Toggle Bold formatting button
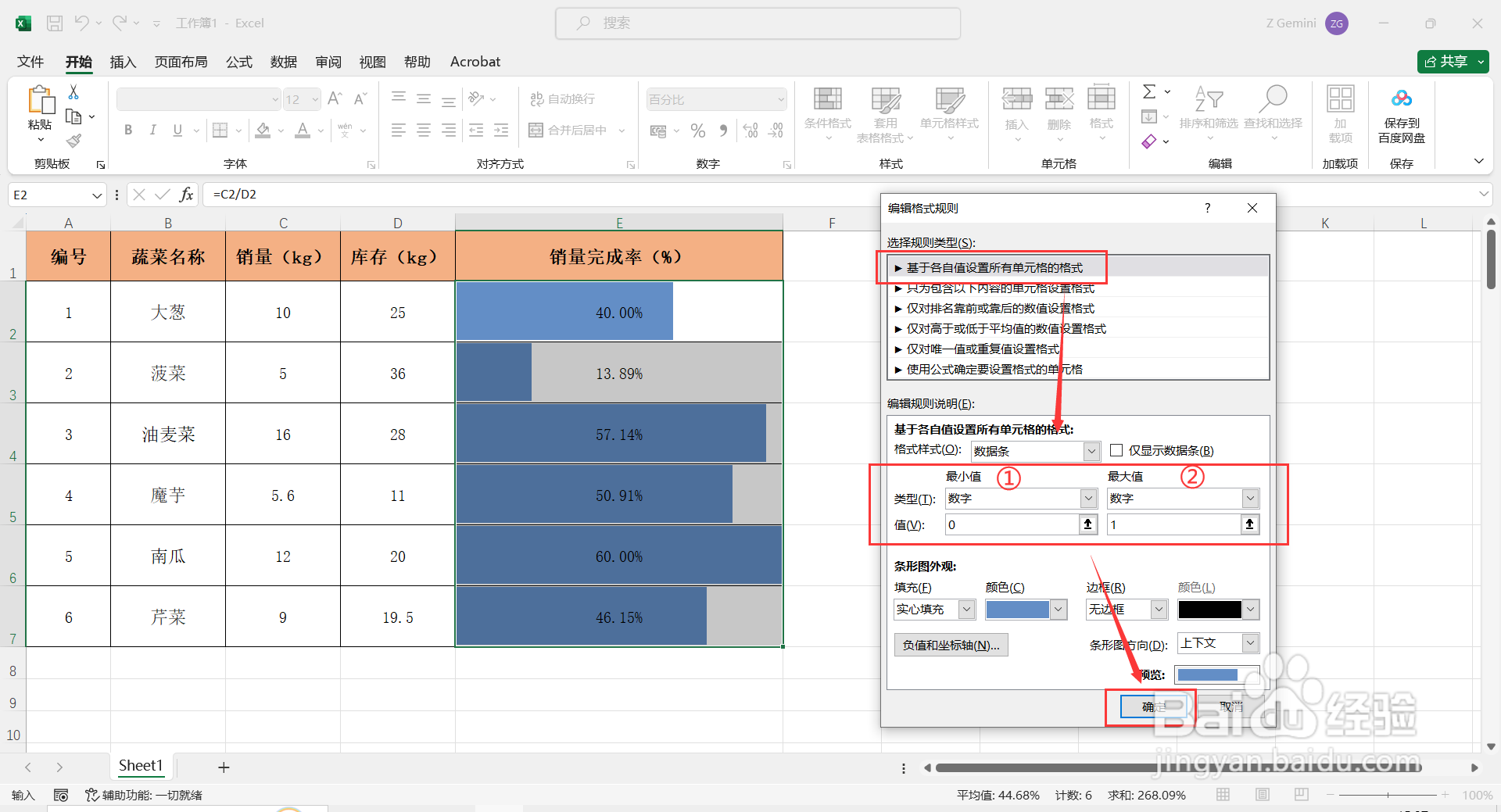1501x812 pixels. click(x=128, y=130)
